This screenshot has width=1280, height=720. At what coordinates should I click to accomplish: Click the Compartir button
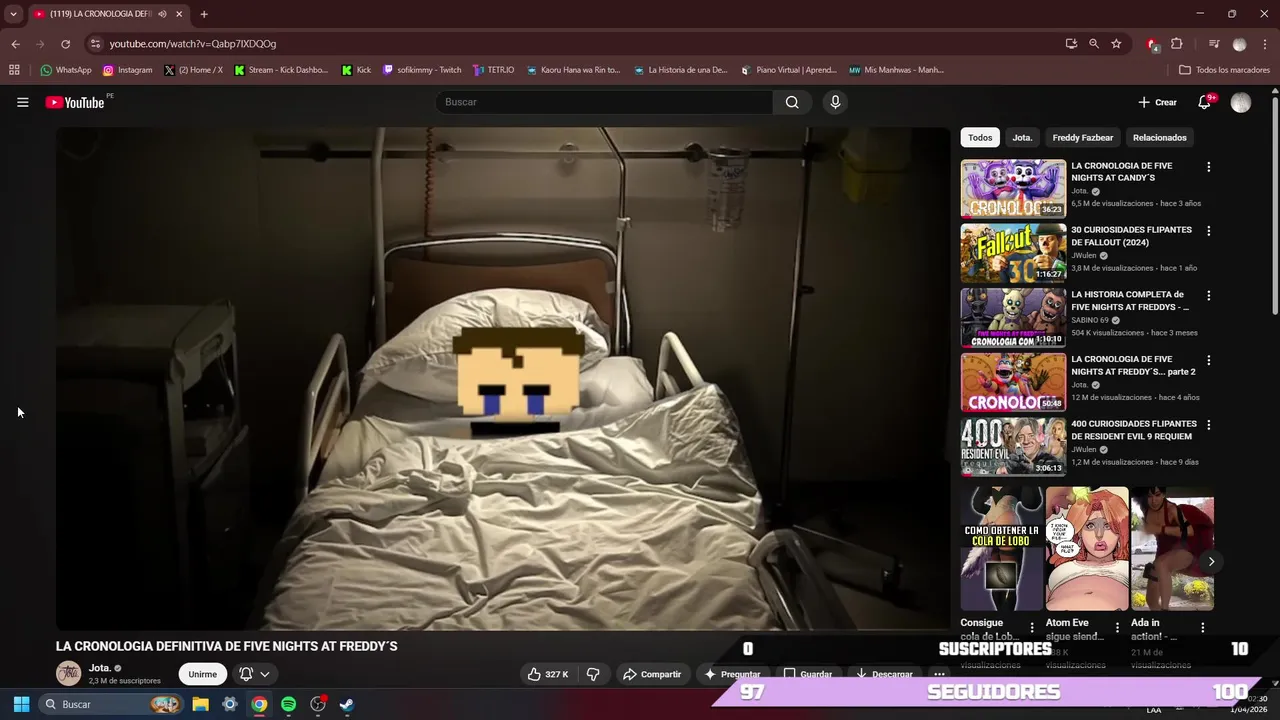coord(651,674)
